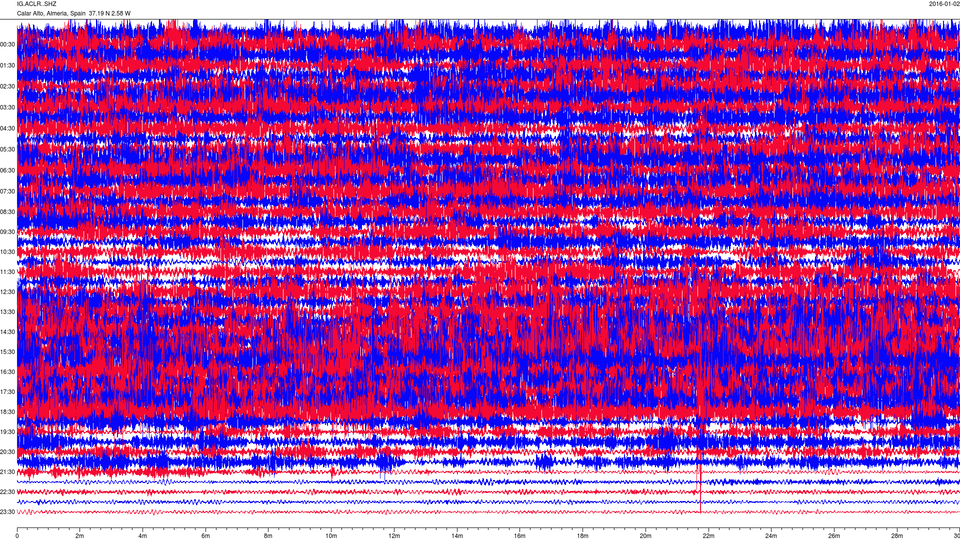Select the 02:30 time row label
Image resolution: width=960 pixels, height=540 pixels.
(x=7, y=87)
